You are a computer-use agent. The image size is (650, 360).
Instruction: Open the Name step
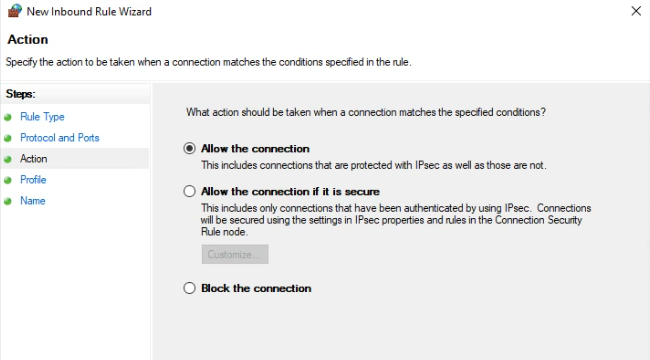click(33, 201)
